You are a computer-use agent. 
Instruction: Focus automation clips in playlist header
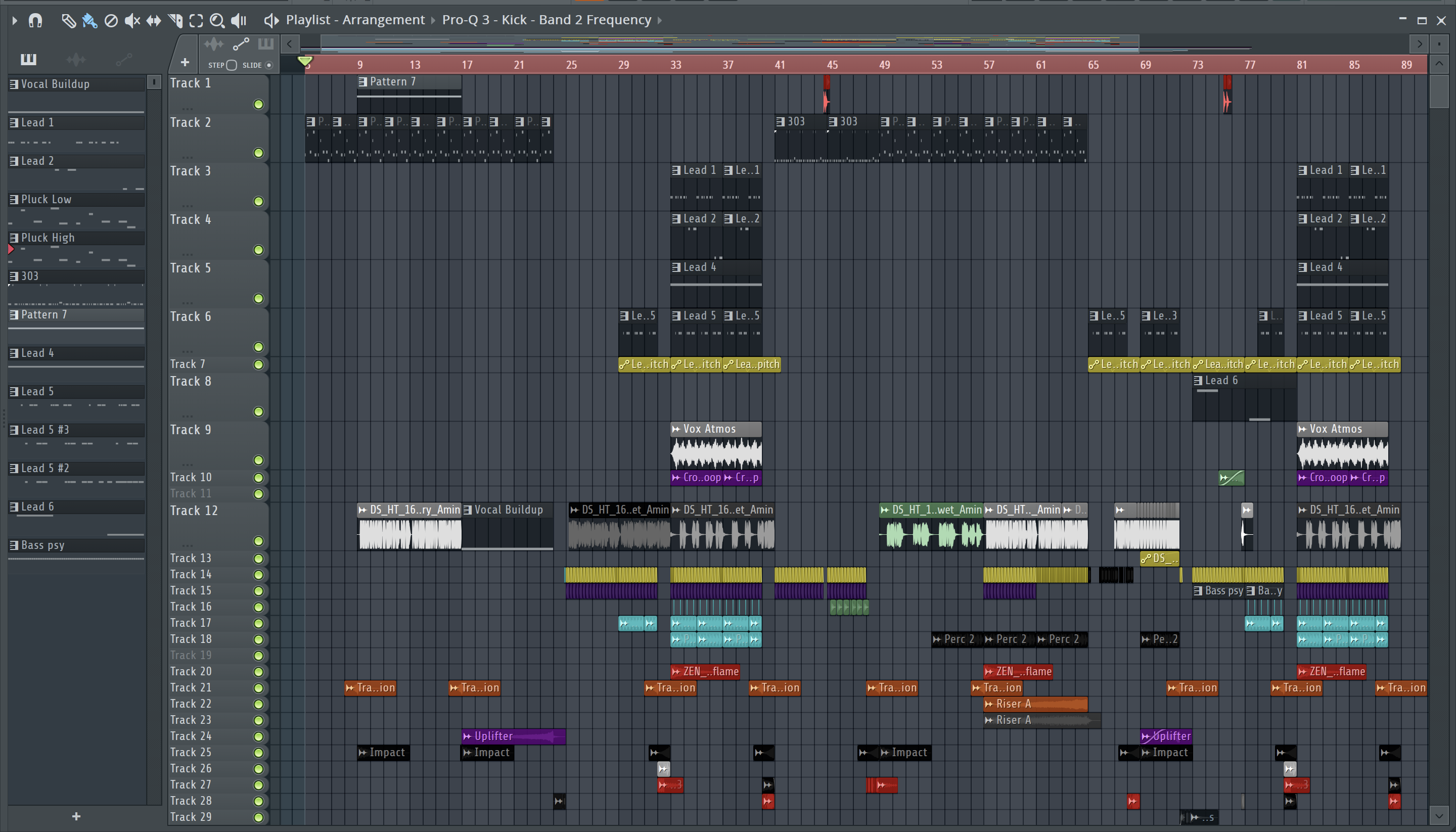click(241, 44)
